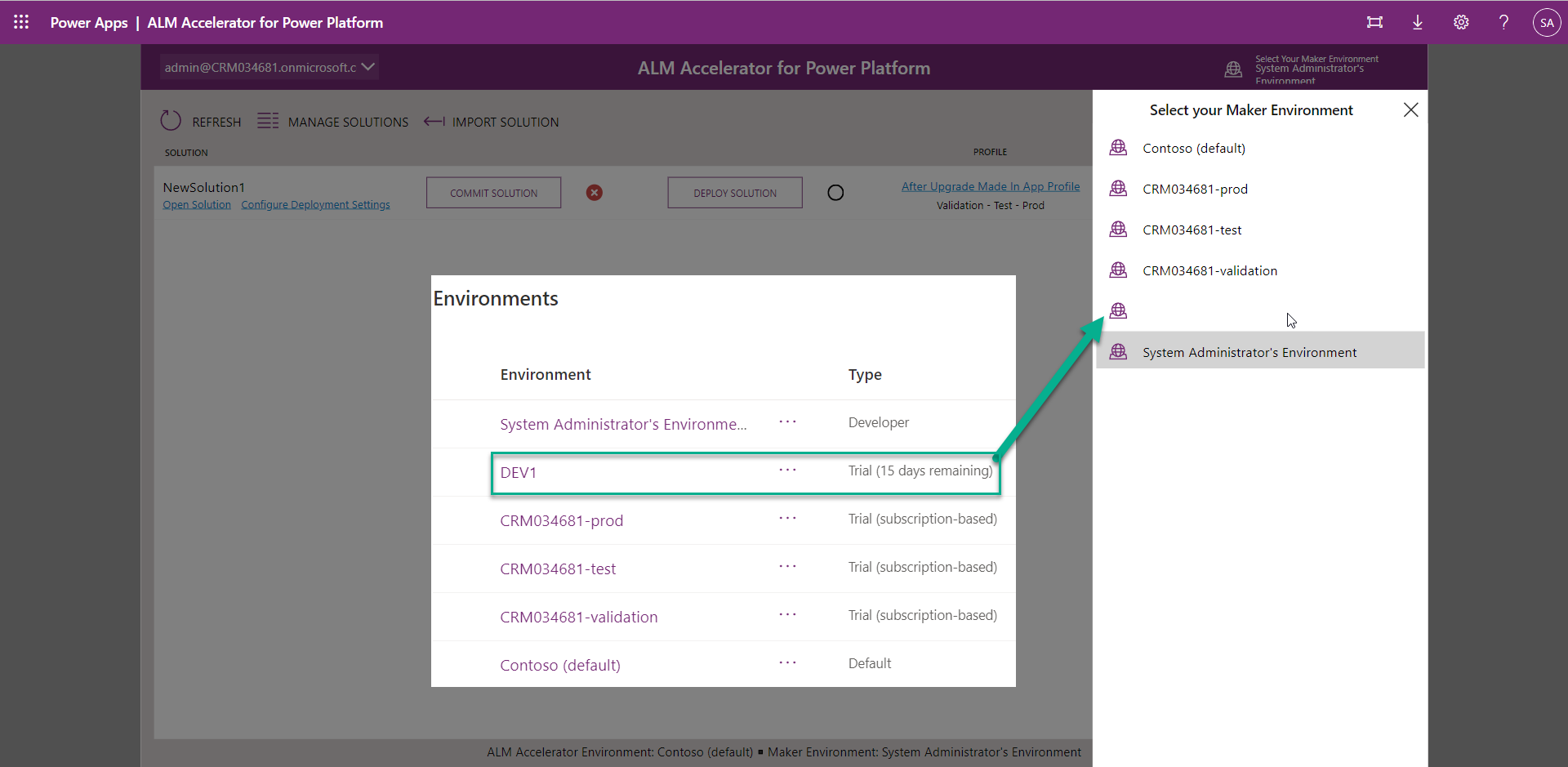
Task: Open the Configure Deployment Settings link
Action: [315, 204]
